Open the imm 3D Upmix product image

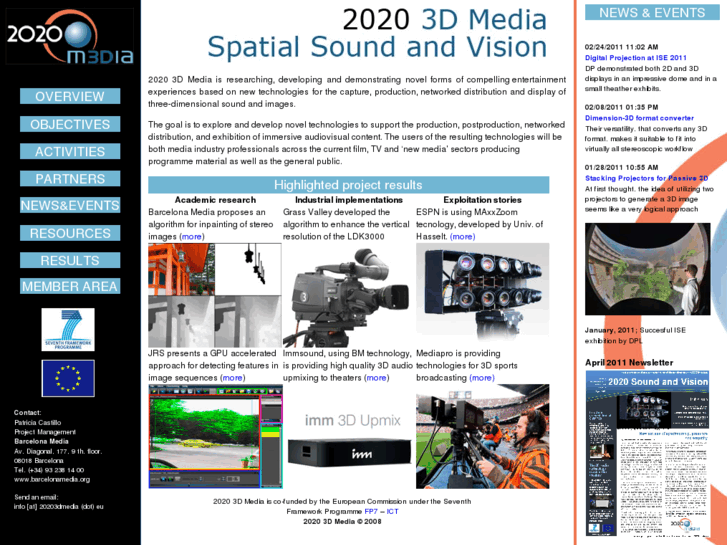tap(349, 438)
